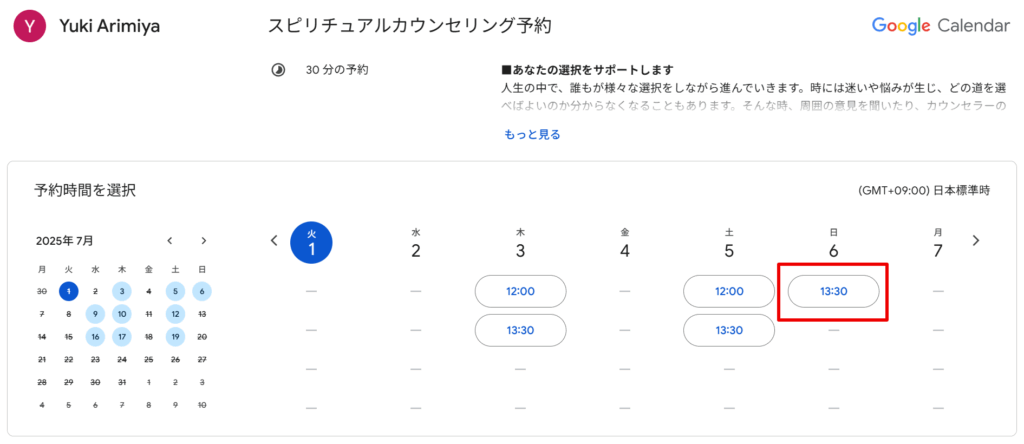
Task: Expand description with もっと見る link
Action: coord(532,135)
